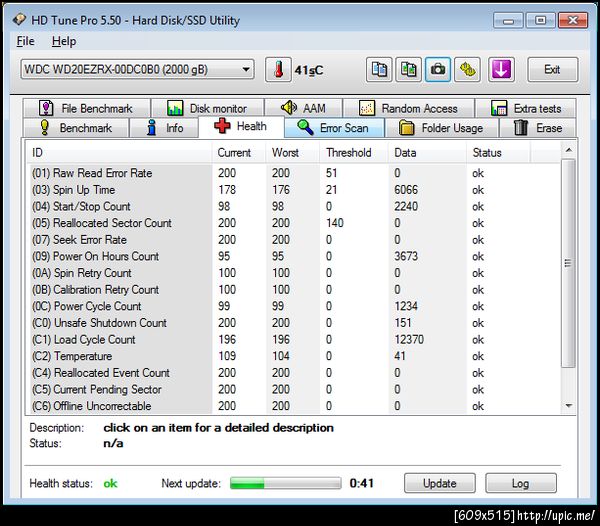Image resolution: width=600 pixels, height=526 pixels.
Task: Select the (04) Start/Stop Count row
Action: pyautogui.click(x=294, y=206)
